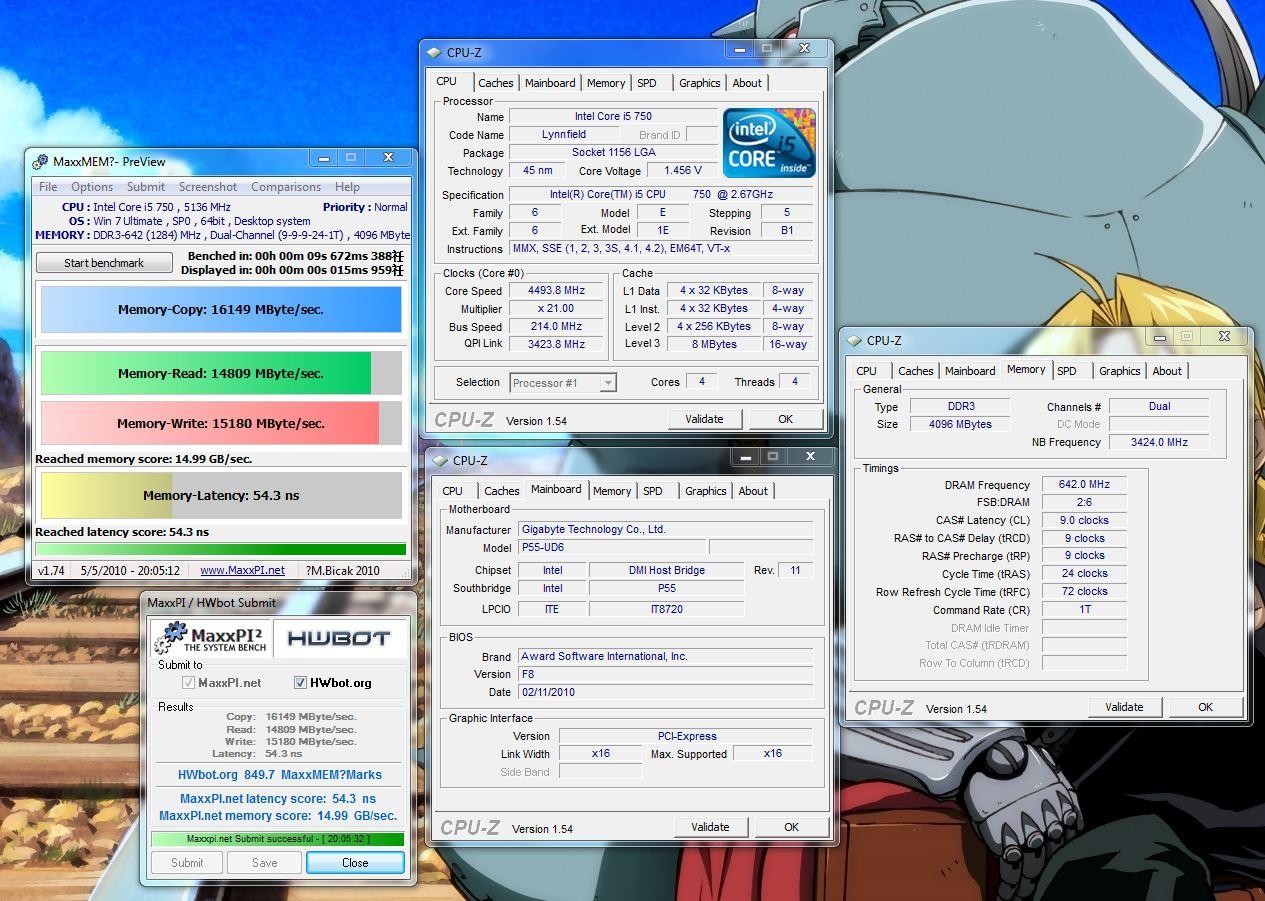Click the Memory CPU-Z window title icon

coord(854,341)
